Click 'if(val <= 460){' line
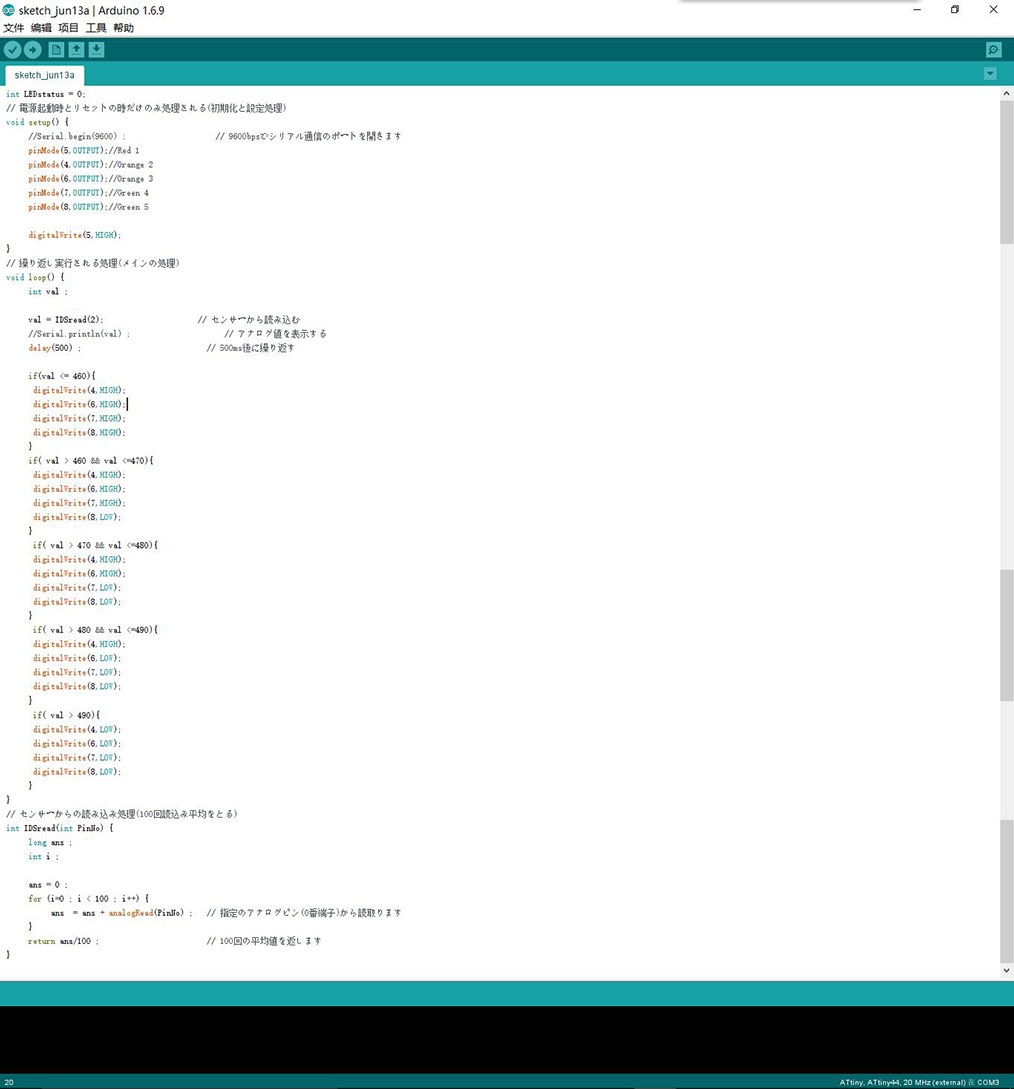This screenshot has width=1014, height=1089. [x=62, y=376]
